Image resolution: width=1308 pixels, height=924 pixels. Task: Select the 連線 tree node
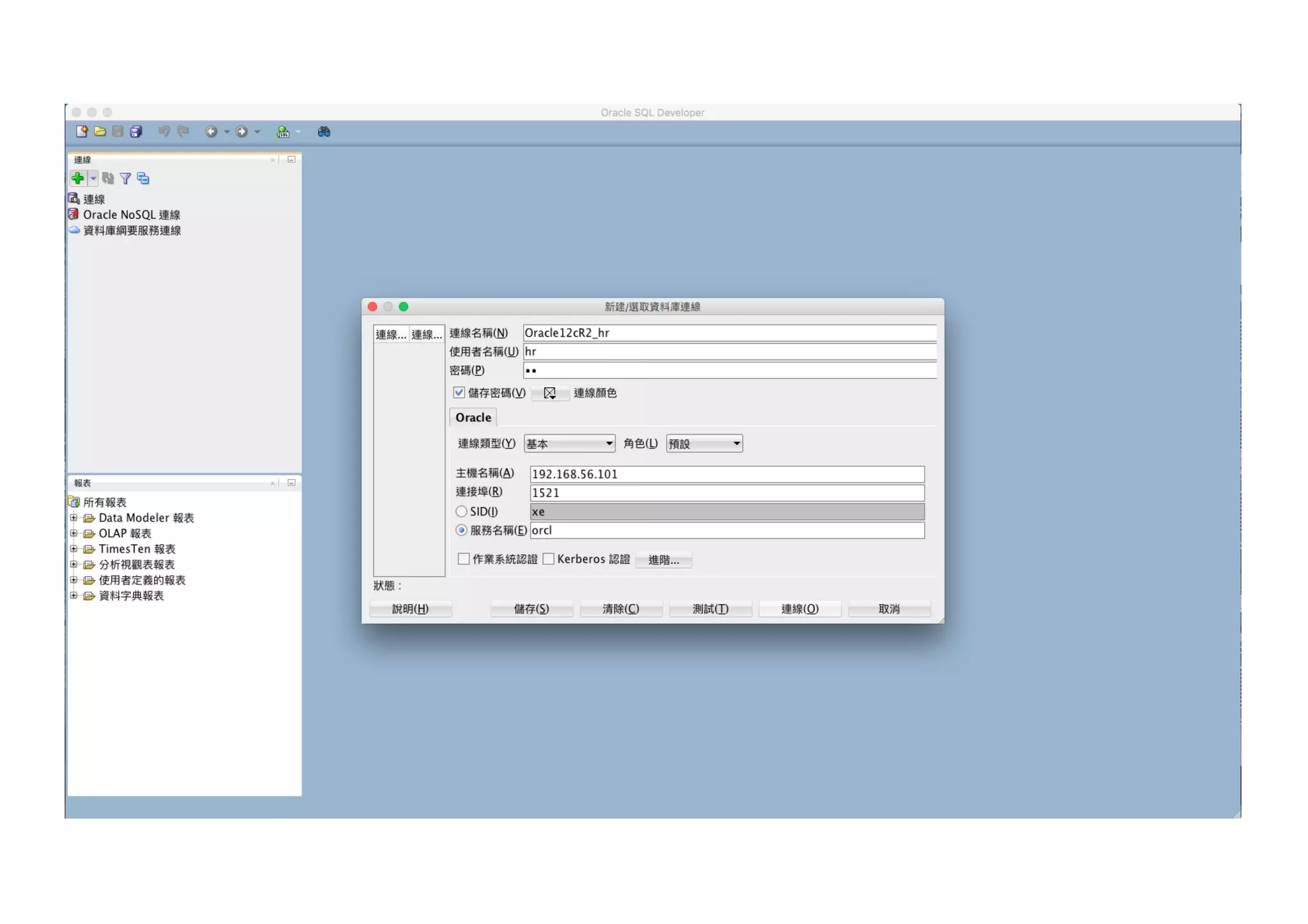pyautogui.click(x=94, y=199)
